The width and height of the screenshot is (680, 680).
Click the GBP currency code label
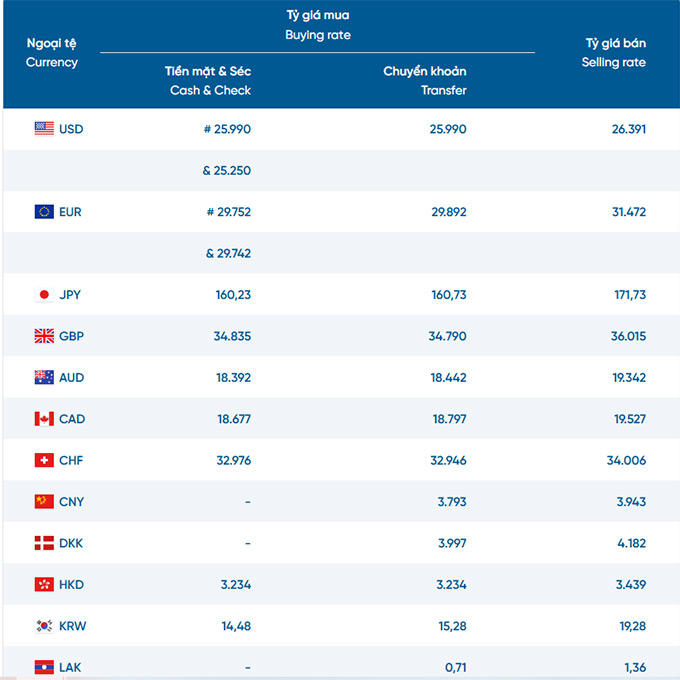71,336
